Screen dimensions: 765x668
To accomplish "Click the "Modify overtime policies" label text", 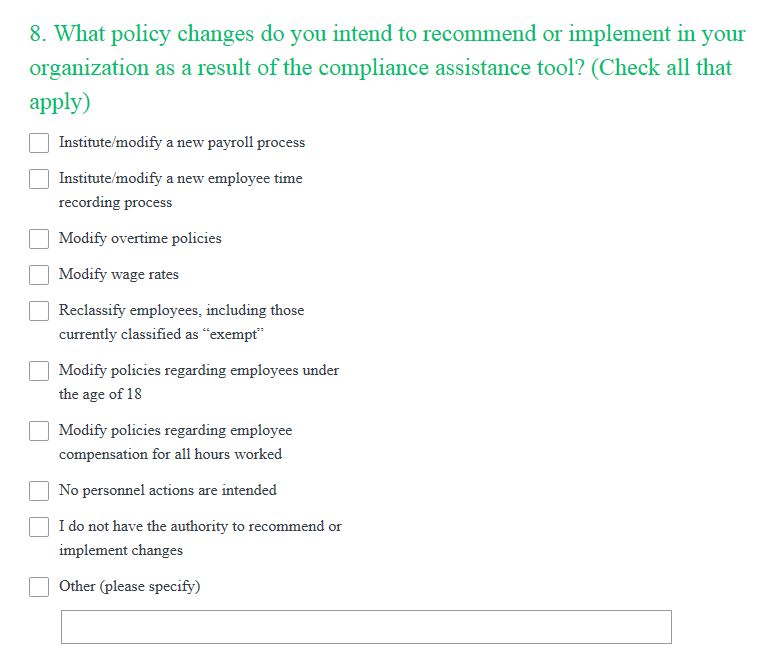I will tap(140, 239).
